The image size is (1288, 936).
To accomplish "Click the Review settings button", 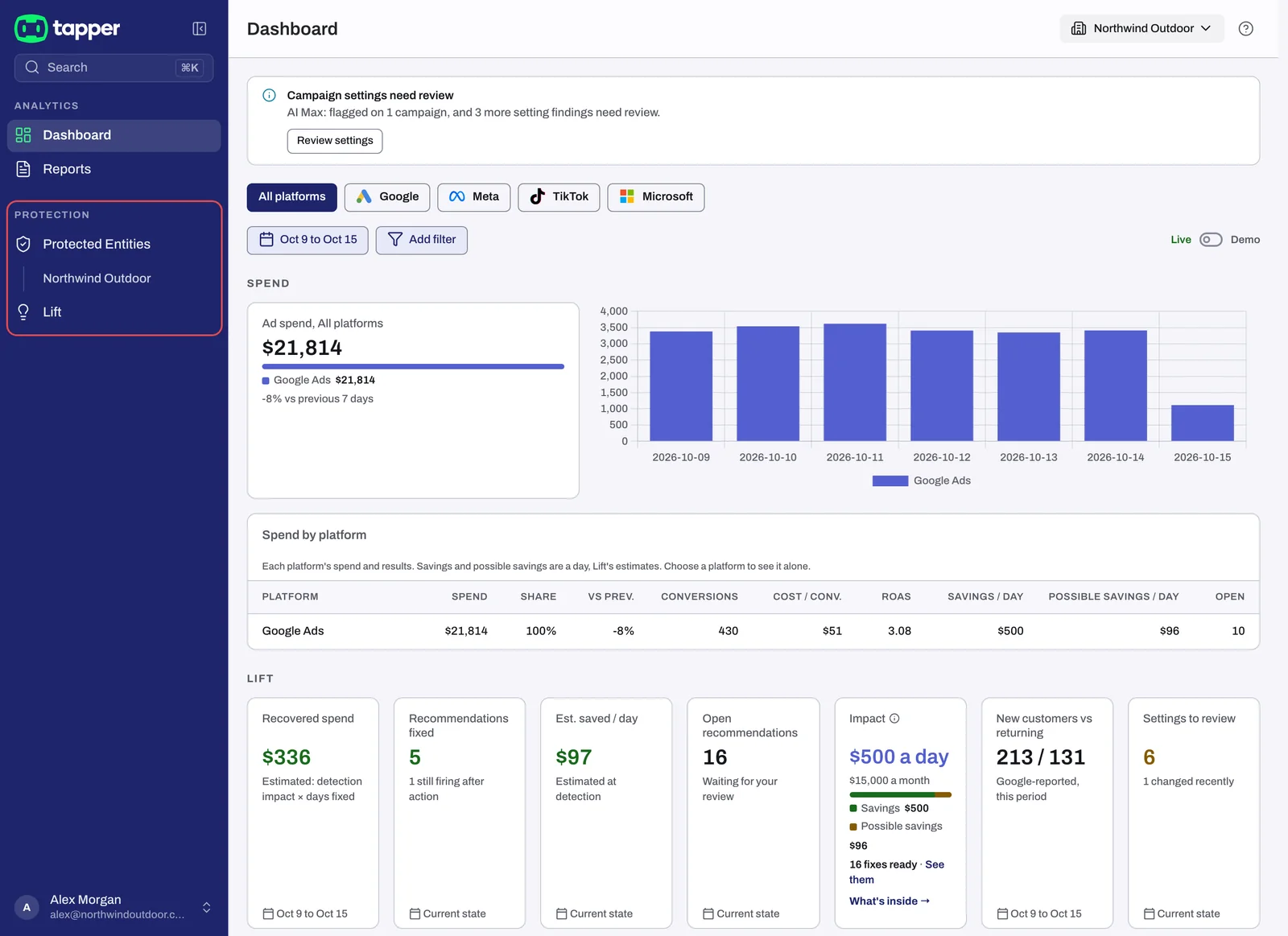I will pos(335,141).
